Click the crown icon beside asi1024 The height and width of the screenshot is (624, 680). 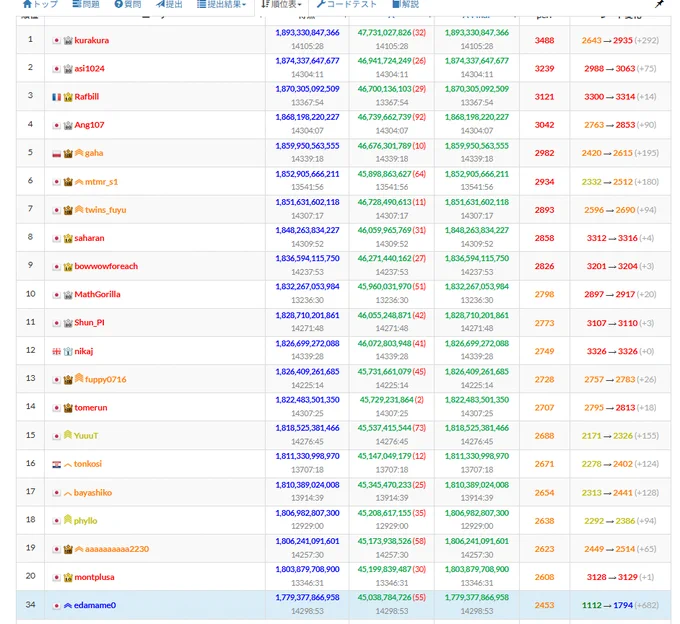[68, 69]
